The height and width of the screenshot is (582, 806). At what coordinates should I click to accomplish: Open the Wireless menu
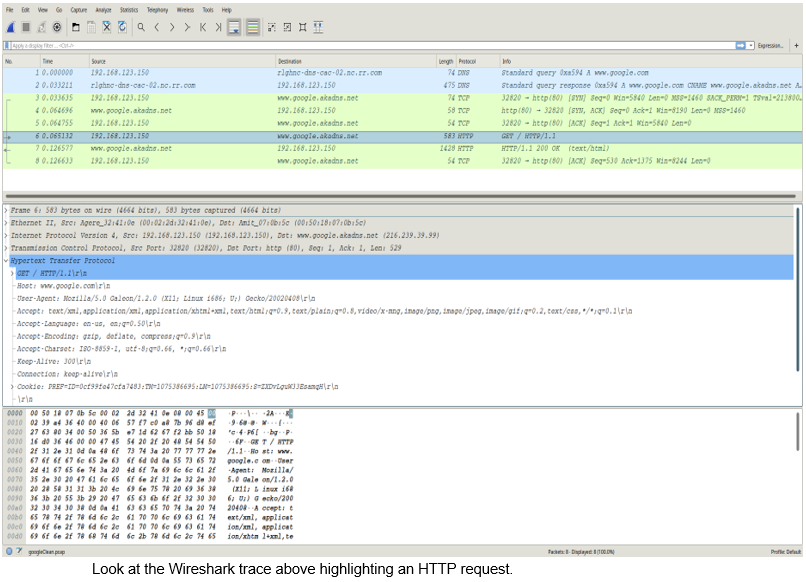(185, 10)
